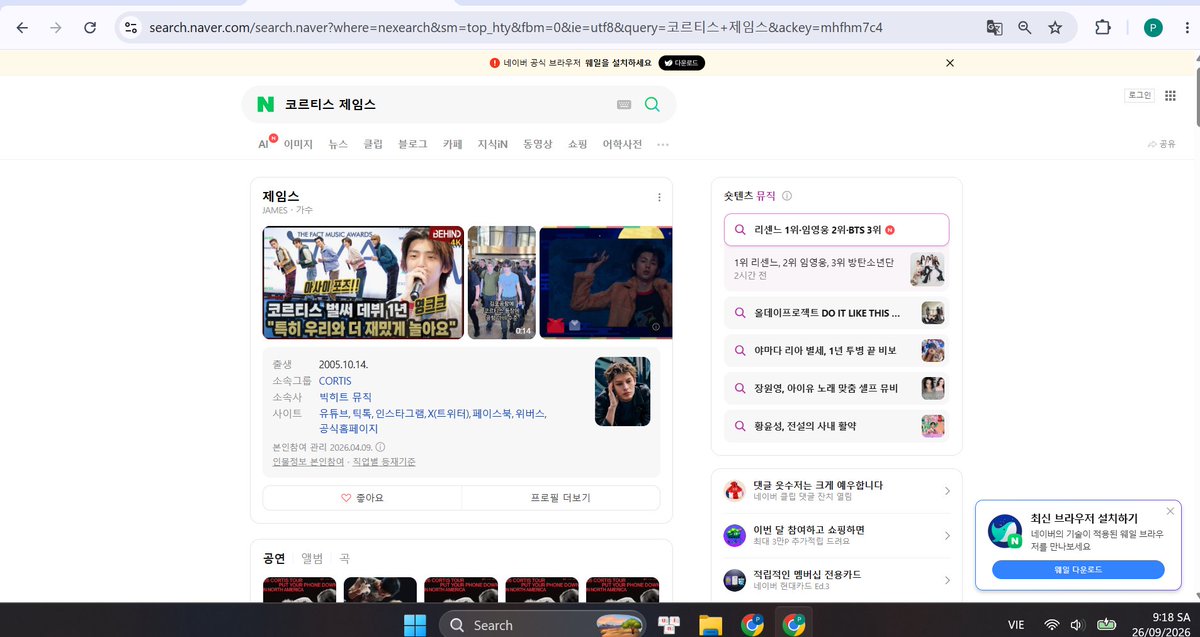Open the third video thumbnail with orange jacket
This screenshot has width=1200, height=637.
[x=606, y=283]
